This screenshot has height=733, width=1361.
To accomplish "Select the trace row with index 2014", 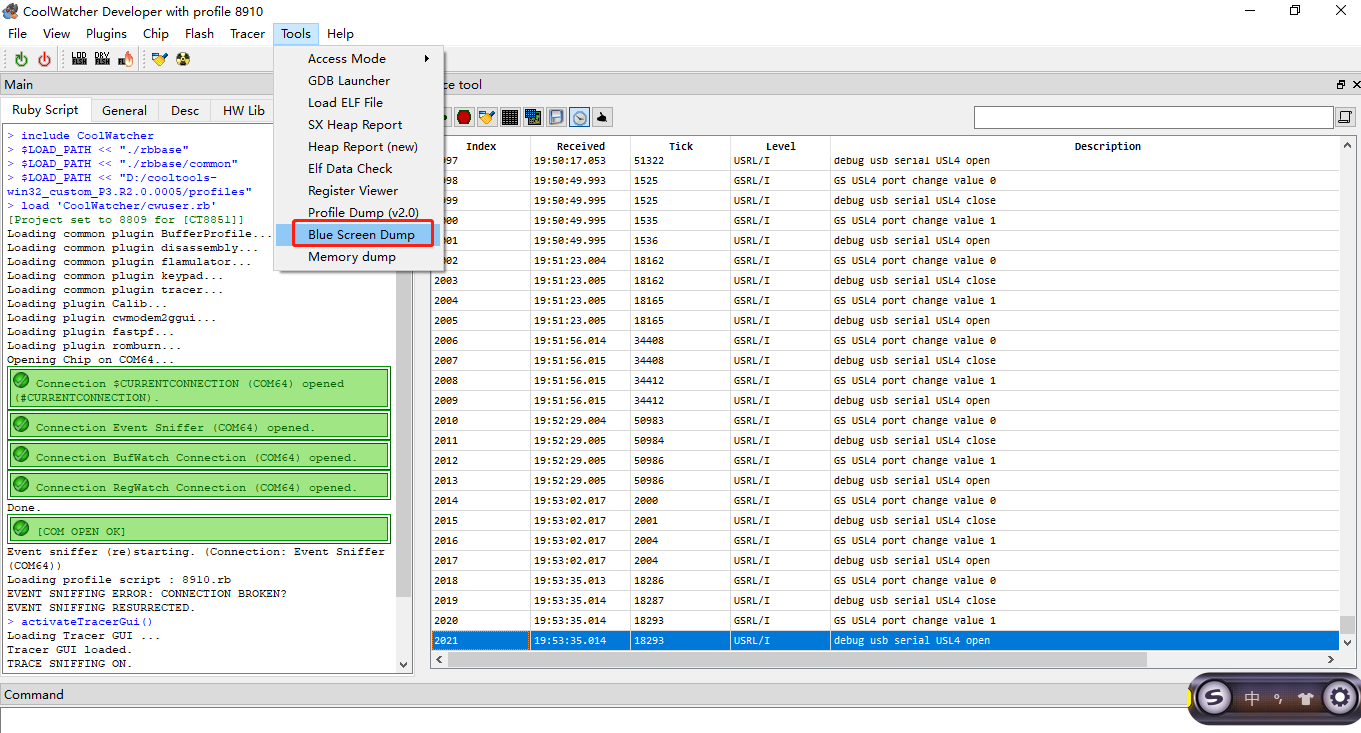I will pos(885,500).
